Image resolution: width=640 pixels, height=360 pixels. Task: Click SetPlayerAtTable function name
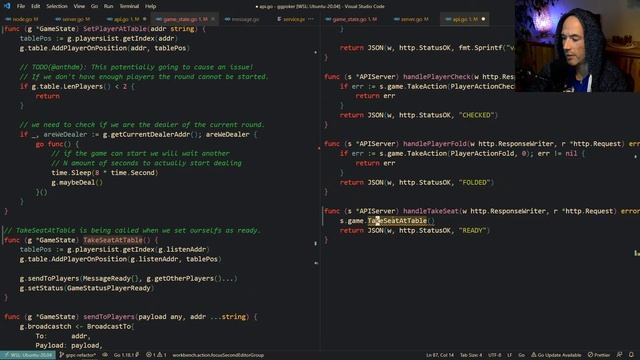tap(115, 29)
